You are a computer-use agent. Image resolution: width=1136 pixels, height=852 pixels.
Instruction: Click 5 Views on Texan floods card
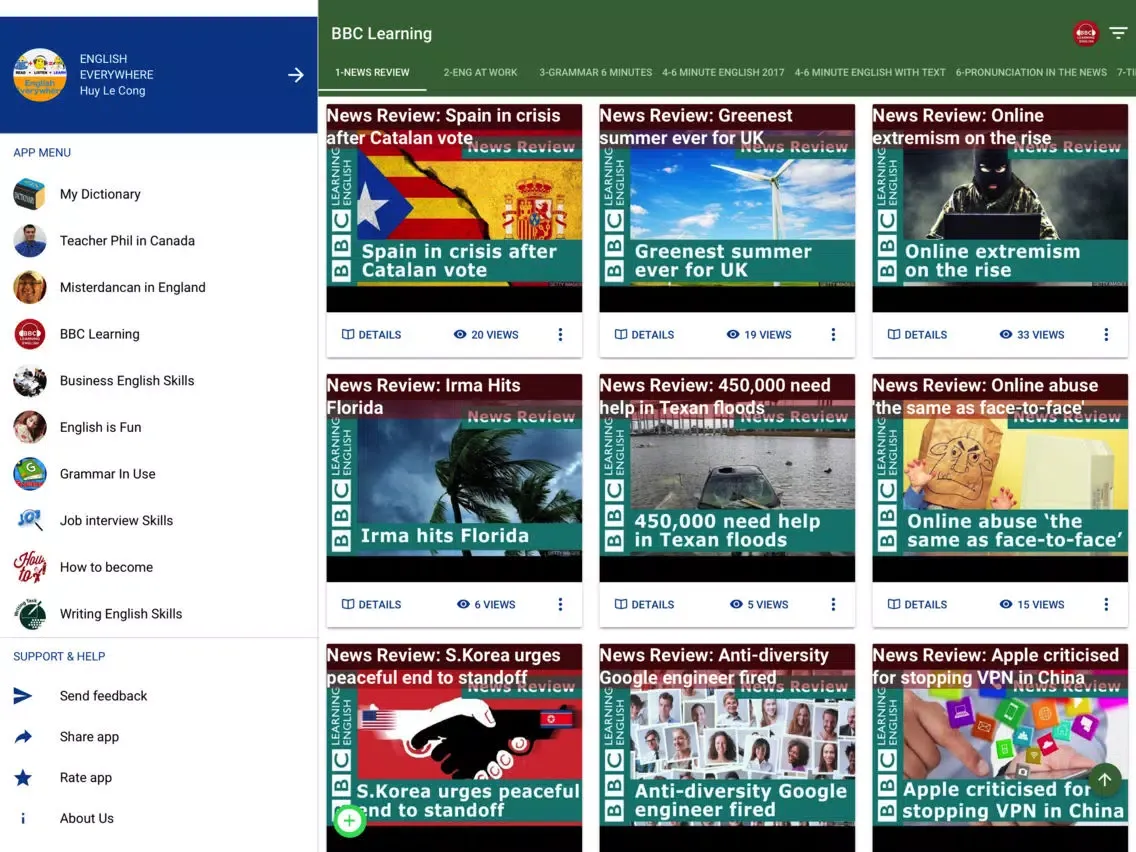pos(759,604)
